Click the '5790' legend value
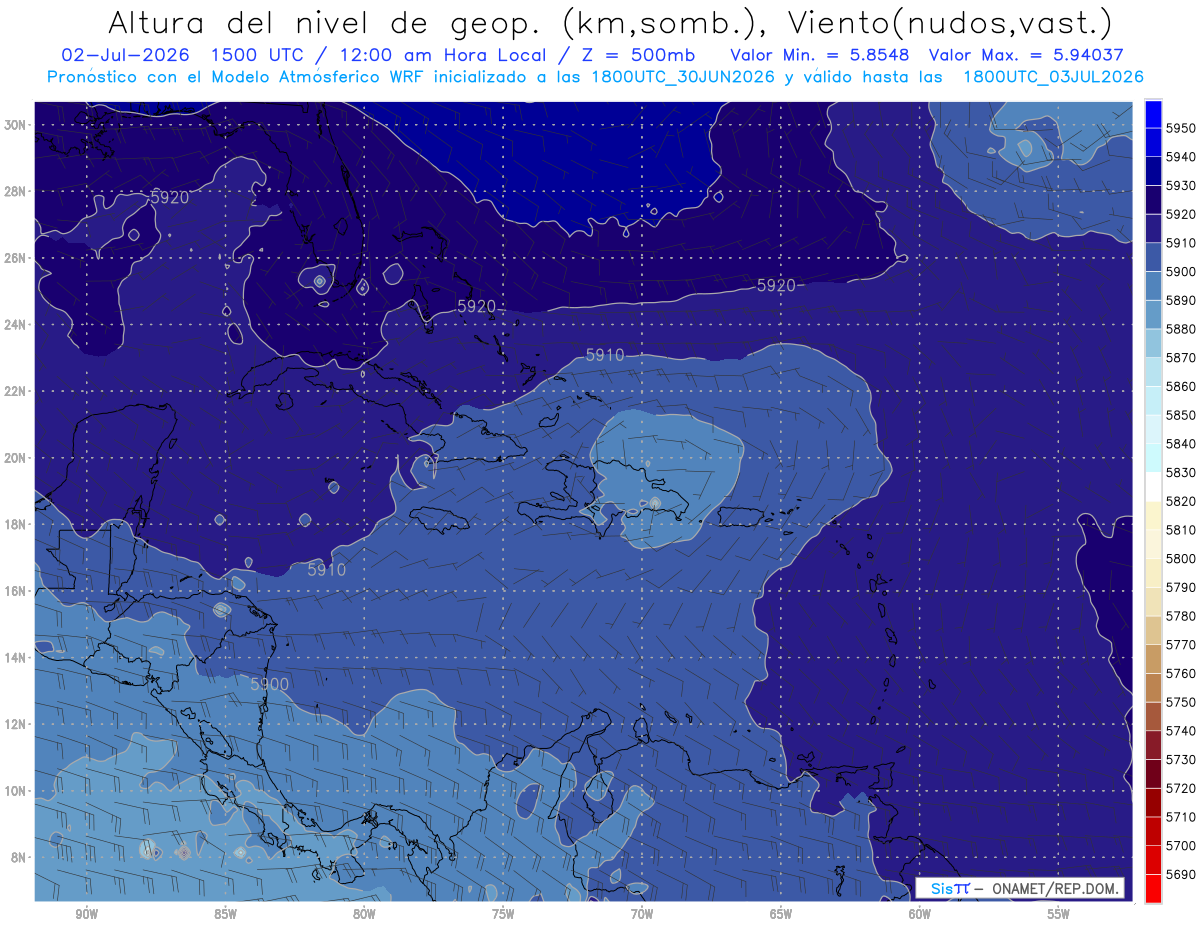The image size is (1200, 927). pyautogui.click(x=1180, y=587)
